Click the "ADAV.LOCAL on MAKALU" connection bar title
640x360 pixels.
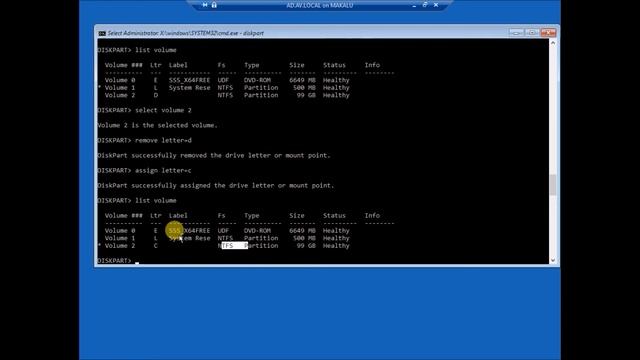320,5
